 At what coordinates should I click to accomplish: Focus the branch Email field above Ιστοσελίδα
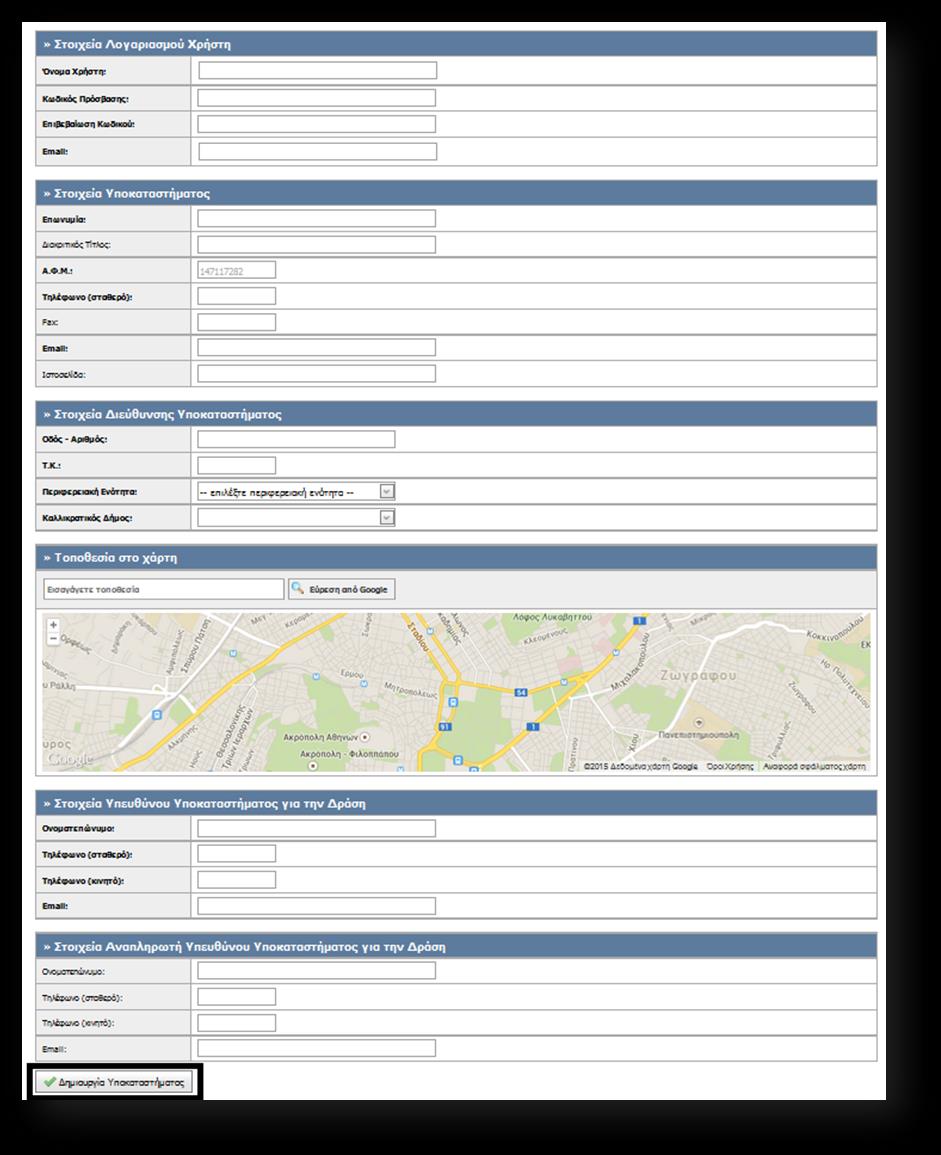[x=317, y=348]
